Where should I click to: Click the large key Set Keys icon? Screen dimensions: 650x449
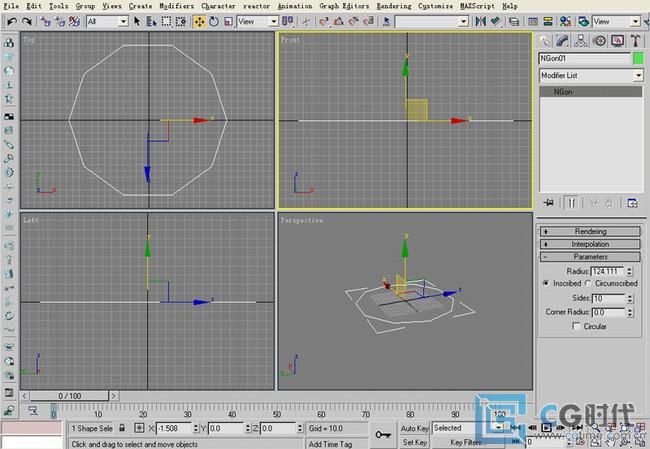tap(383, 434)
